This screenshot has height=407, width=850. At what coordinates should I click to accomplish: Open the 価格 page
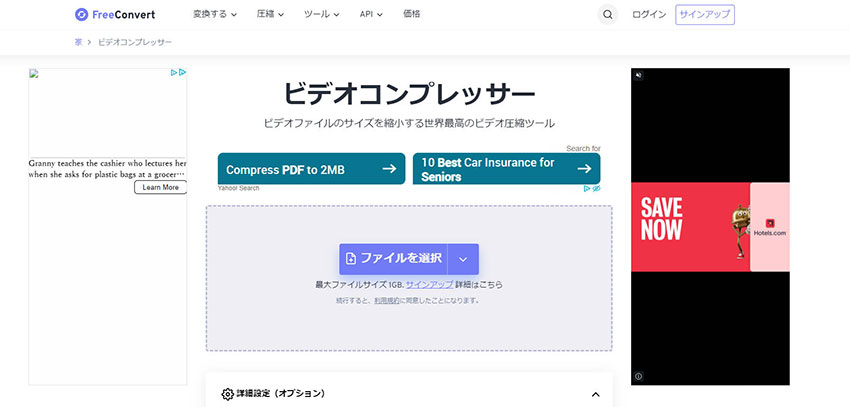point(411,15)
